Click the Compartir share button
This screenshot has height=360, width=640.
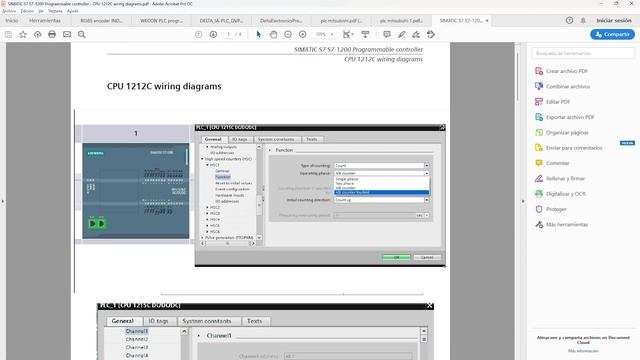coord(613,34)
